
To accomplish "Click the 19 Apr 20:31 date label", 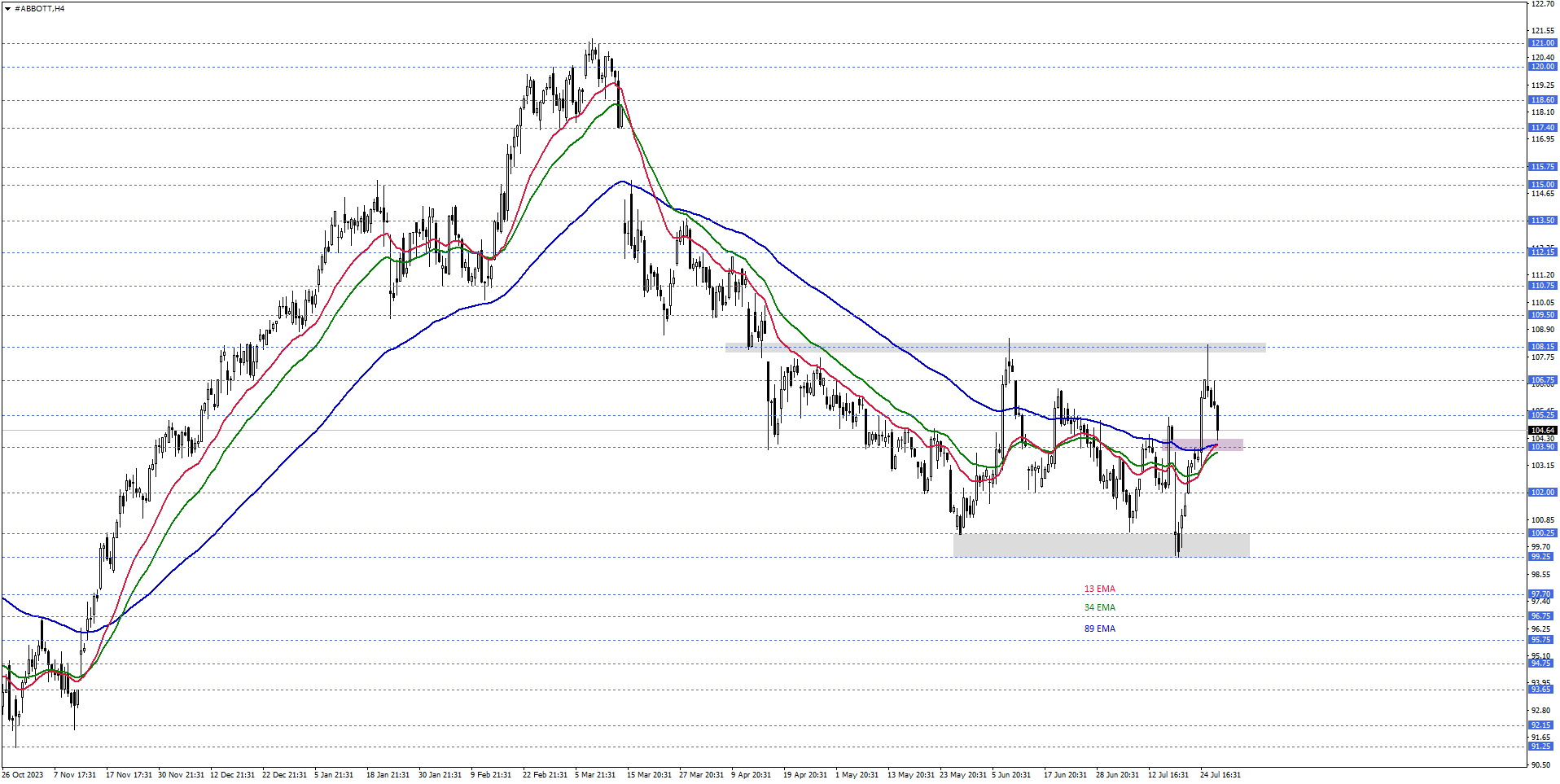I will pos(805,774).
